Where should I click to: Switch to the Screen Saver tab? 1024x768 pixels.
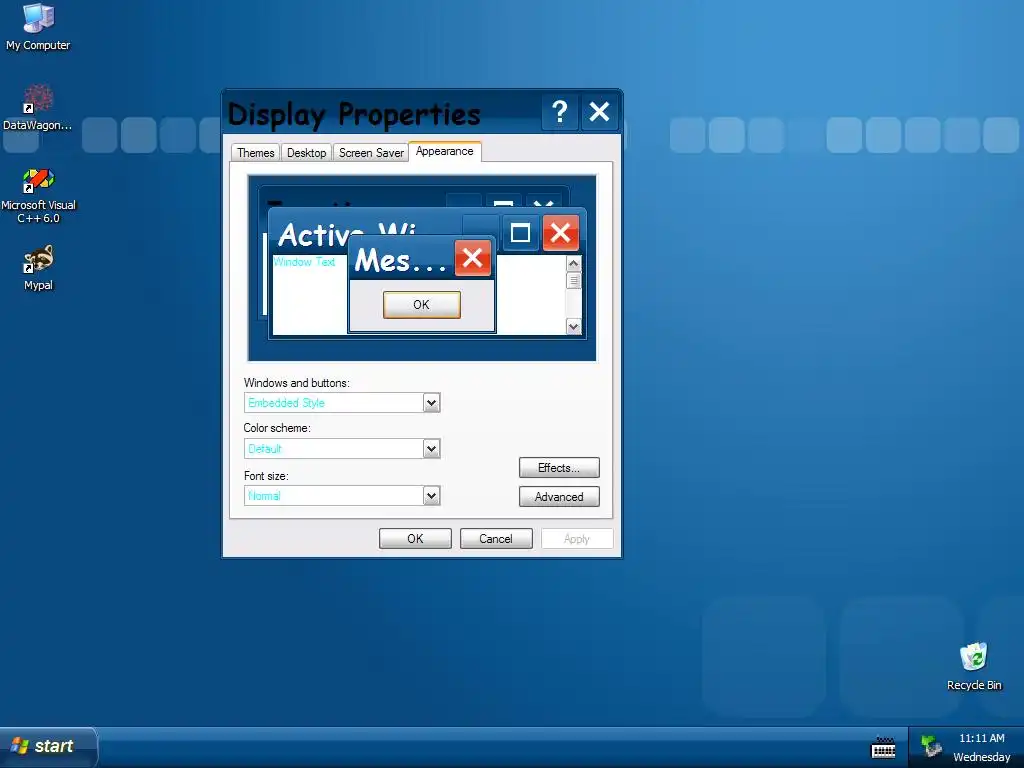click(371, 153)
